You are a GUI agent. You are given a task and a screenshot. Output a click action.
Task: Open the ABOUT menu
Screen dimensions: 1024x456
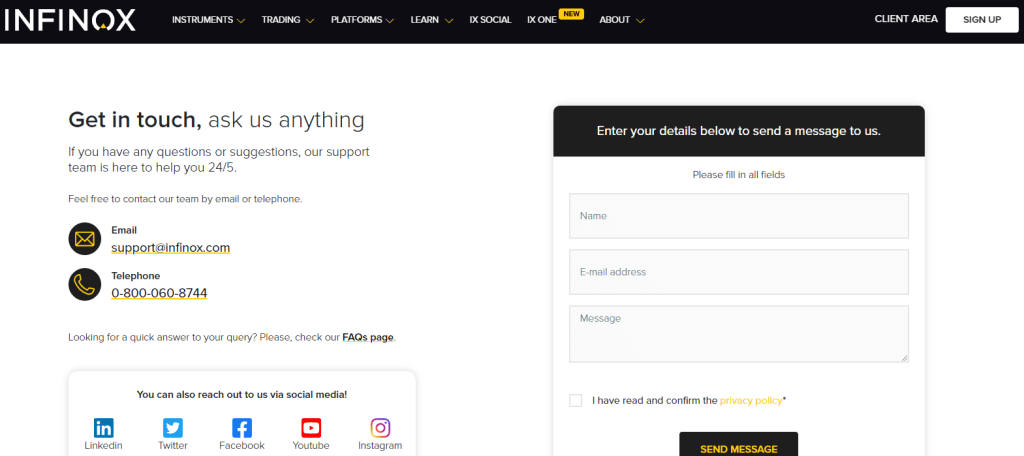(x=615, y=20)
